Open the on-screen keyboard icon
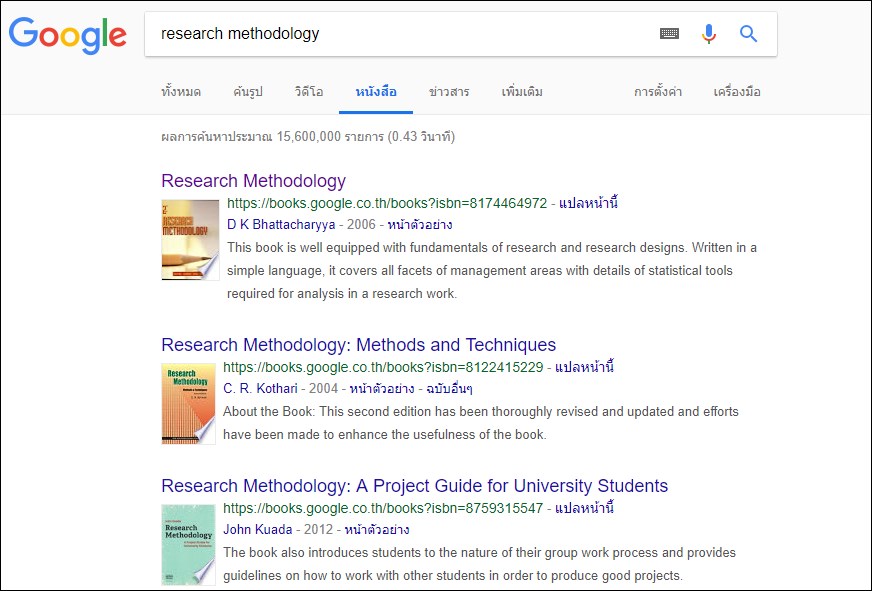The height and width of the screenshot is (591, 872). 669,34
